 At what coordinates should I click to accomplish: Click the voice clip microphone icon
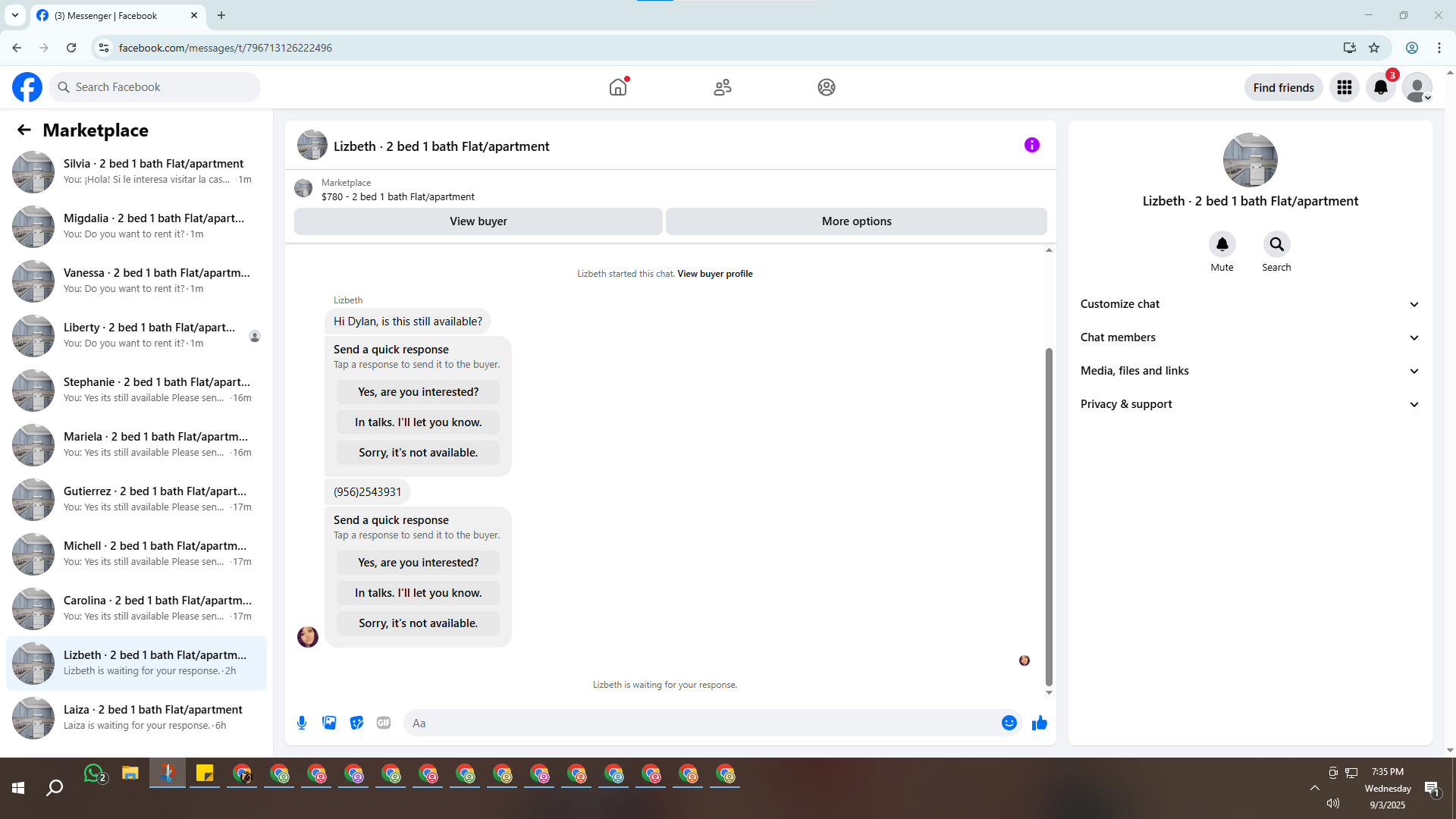pyautogui.click(x=302, y=723)
